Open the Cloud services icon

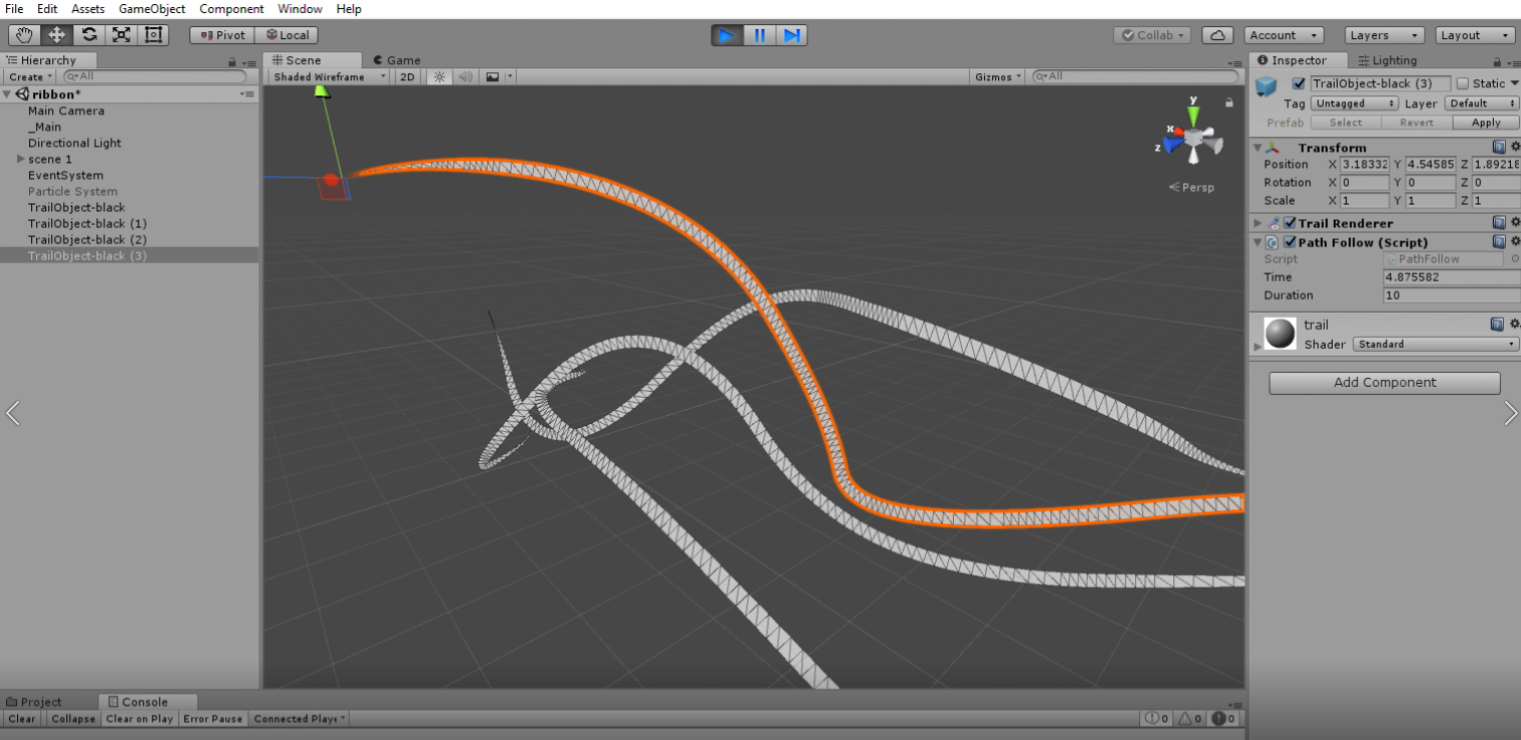tap(1217, 35)
